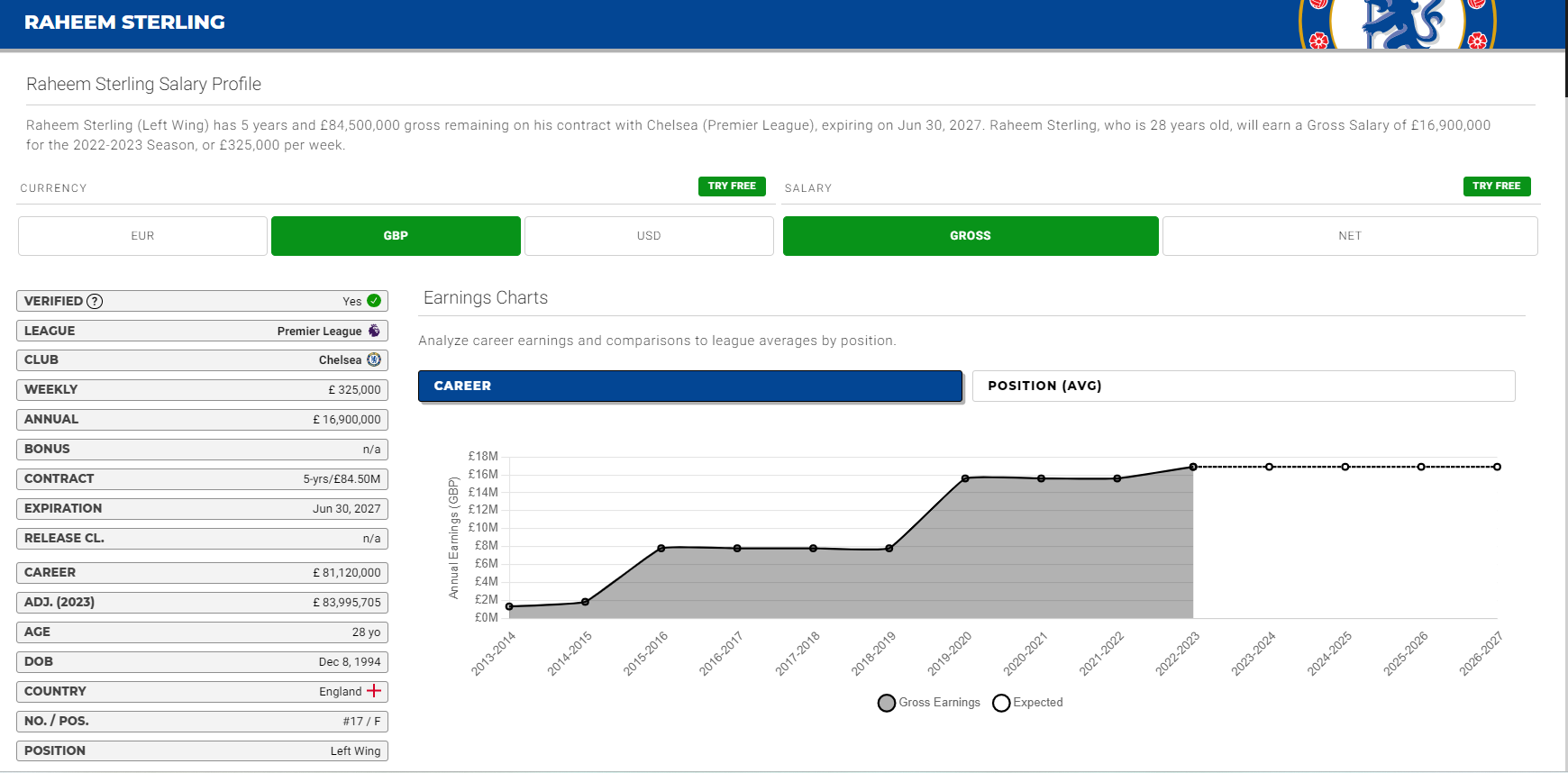Click the England flag icon
Viewport: 1568px width, 773px height.
(374, 691)
